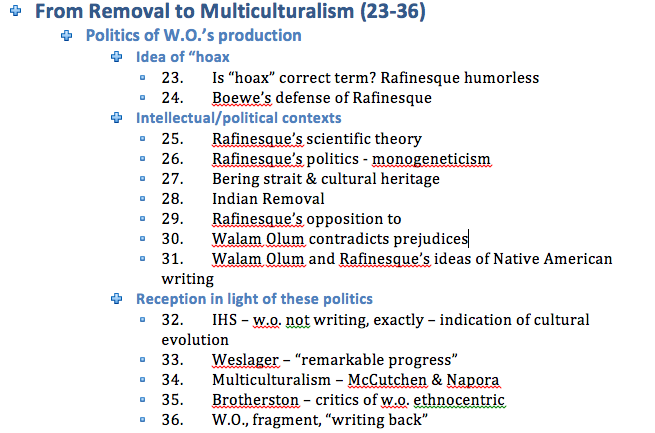Screen dimensions: 655x433
Task: Click misspelled word 'Boewe's' in item 24
Action: click(242, 98)
